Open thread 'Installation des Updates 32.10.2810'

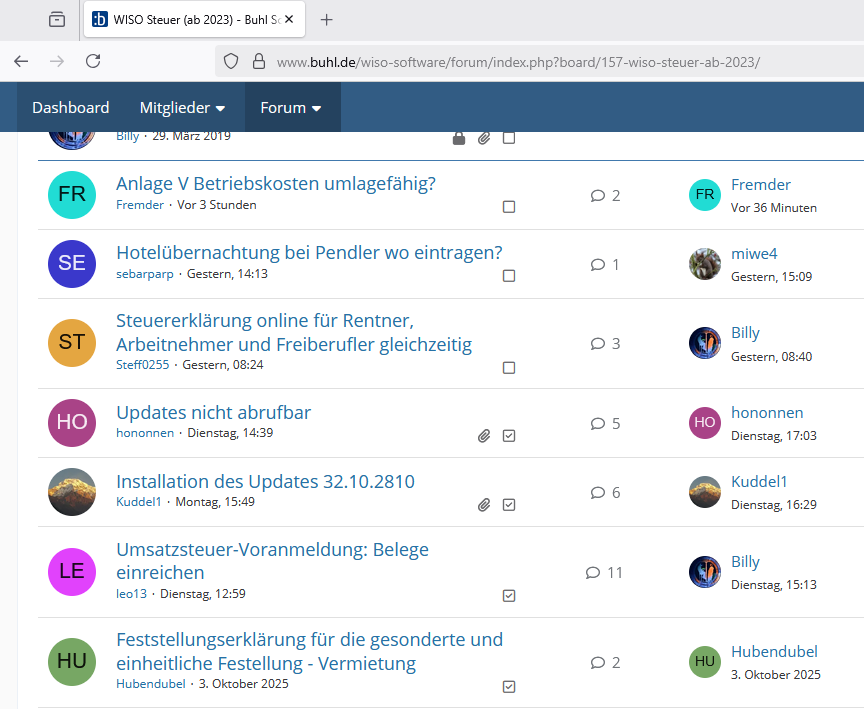(x=265, y=482)
